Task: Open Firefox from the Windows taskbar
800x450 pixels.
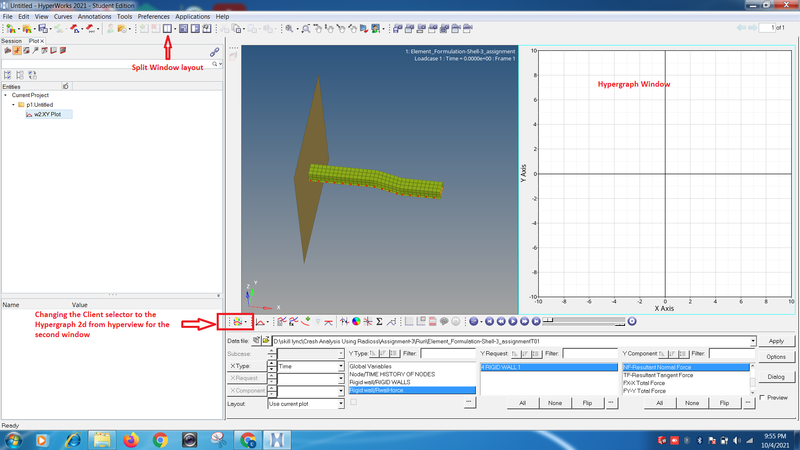Action: pos(131,440)
